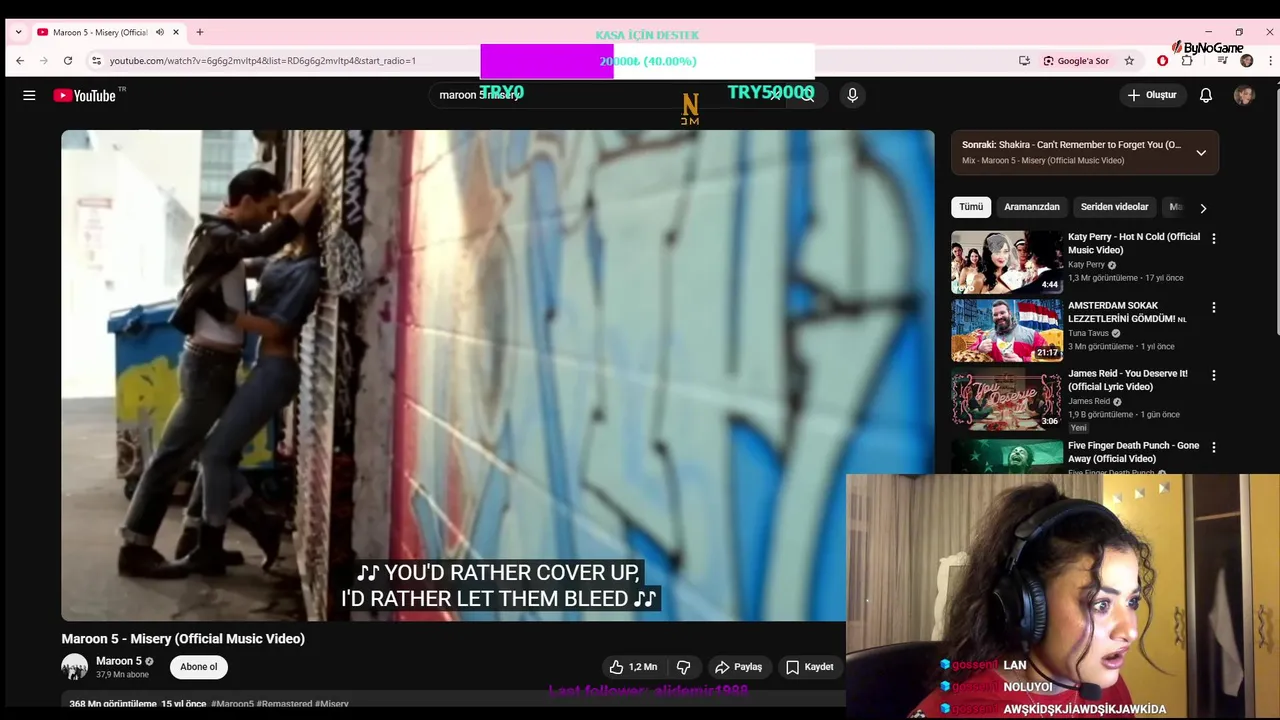Open the browser three-dot menu
Viewport: 1280px width, 720px height.
[x=1271, y=61]
